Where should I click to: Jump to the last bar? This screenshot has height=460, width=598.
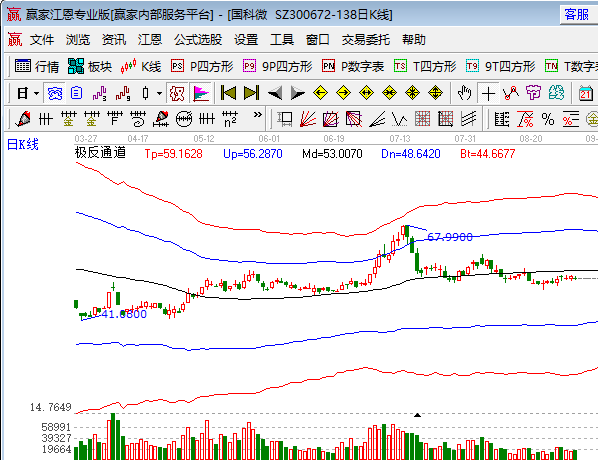[252, 93]
